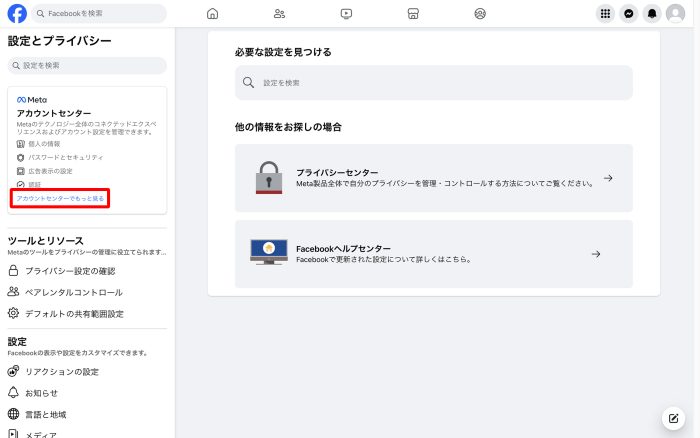
Task: Click the new message compose icon
Action: [x=674, y=417]
